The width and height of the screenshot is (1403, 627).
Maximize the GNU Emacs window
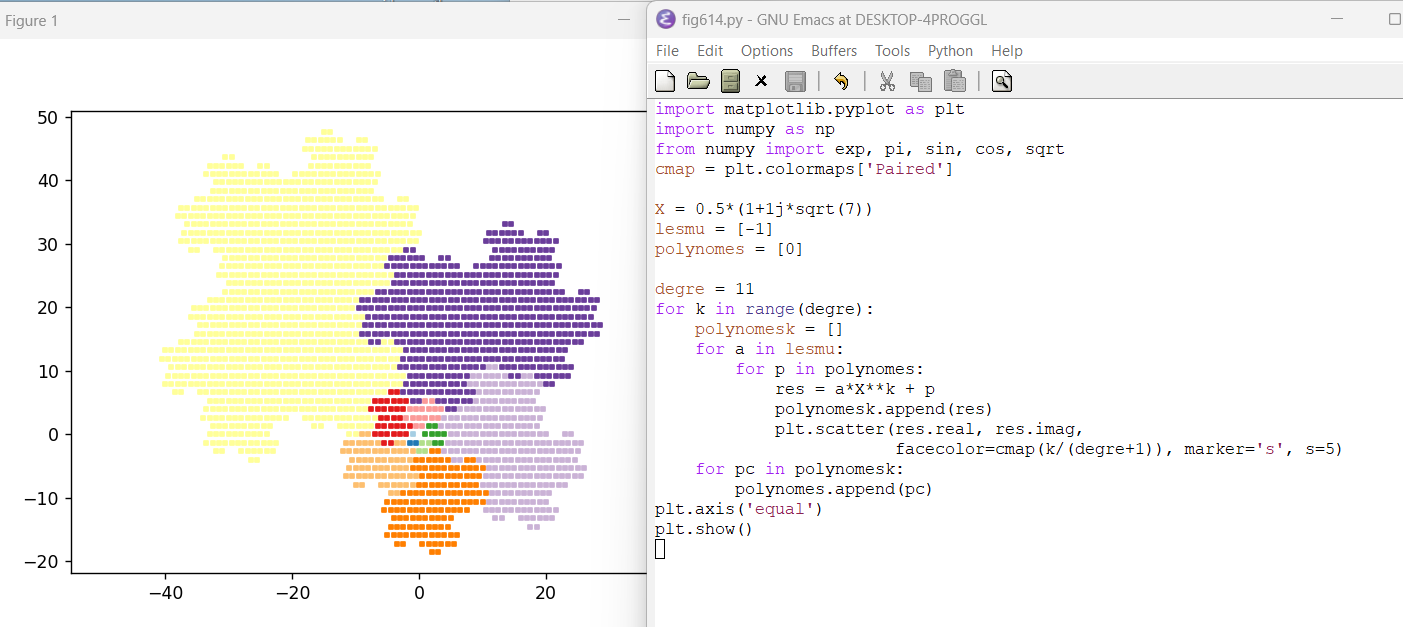pyautogui.click(x=1394, y=19)
